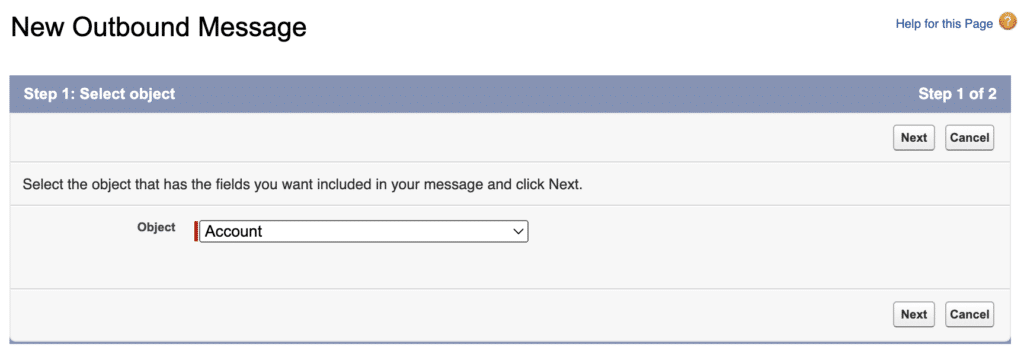Image resolution: width=1024 pixels, height=363 pixels.
Task: Click the blank area left of bottom Next button
Action: (451, 314)
